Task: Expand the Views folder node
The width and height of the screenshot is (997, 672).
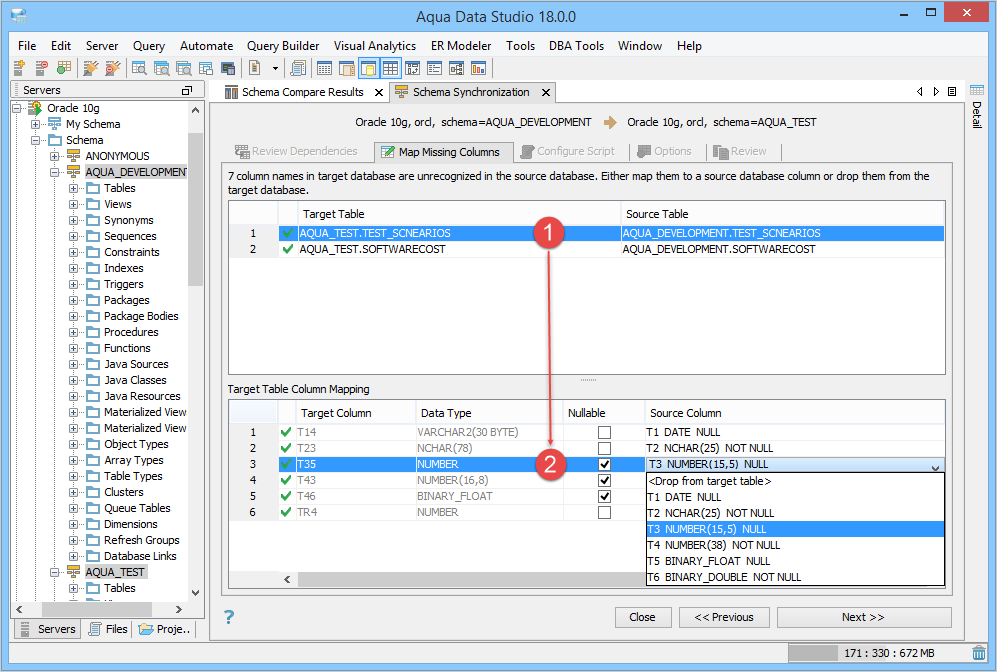Action: click(x=73, y=204)
